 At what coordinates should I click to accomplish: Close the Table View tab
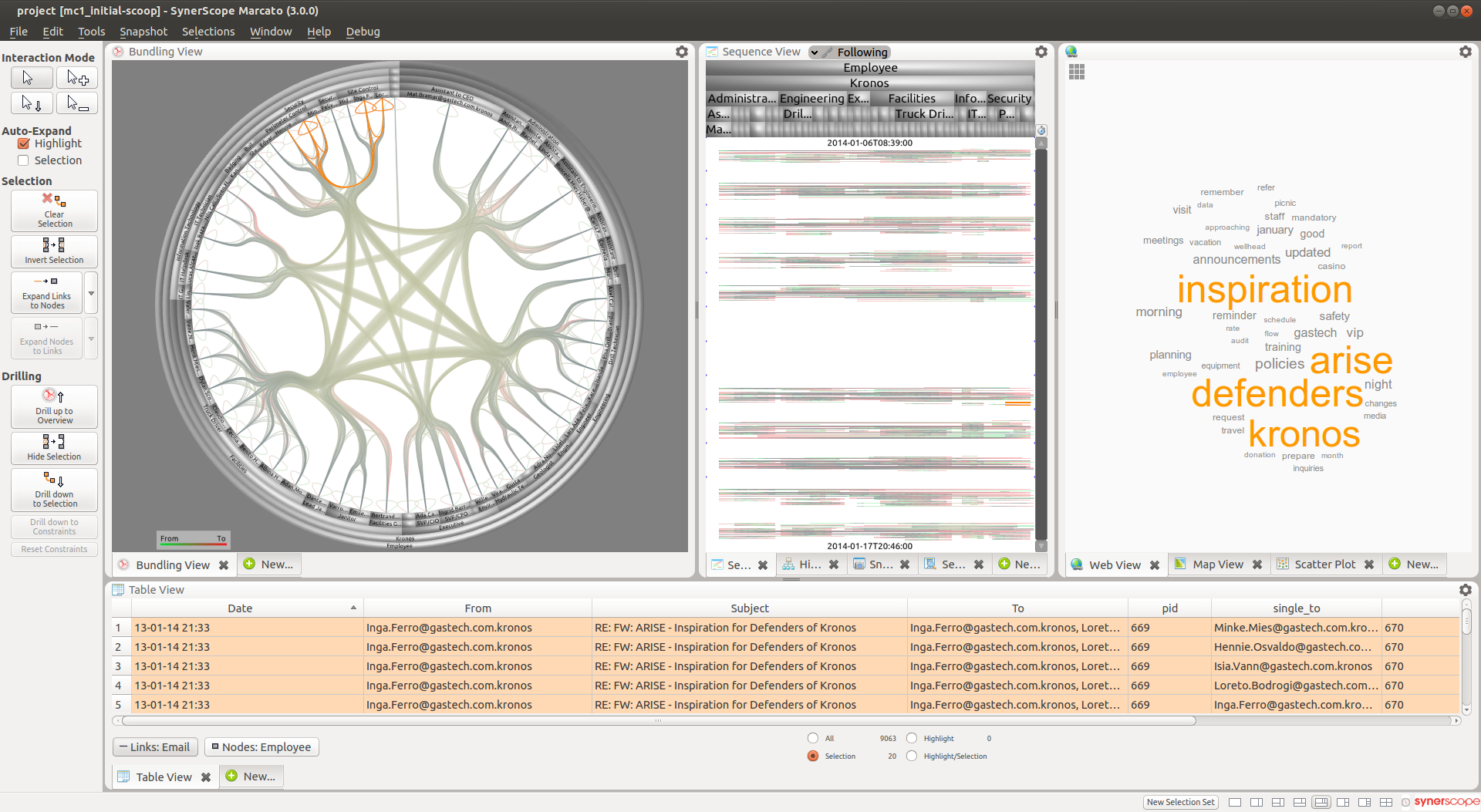pos(206,777)
